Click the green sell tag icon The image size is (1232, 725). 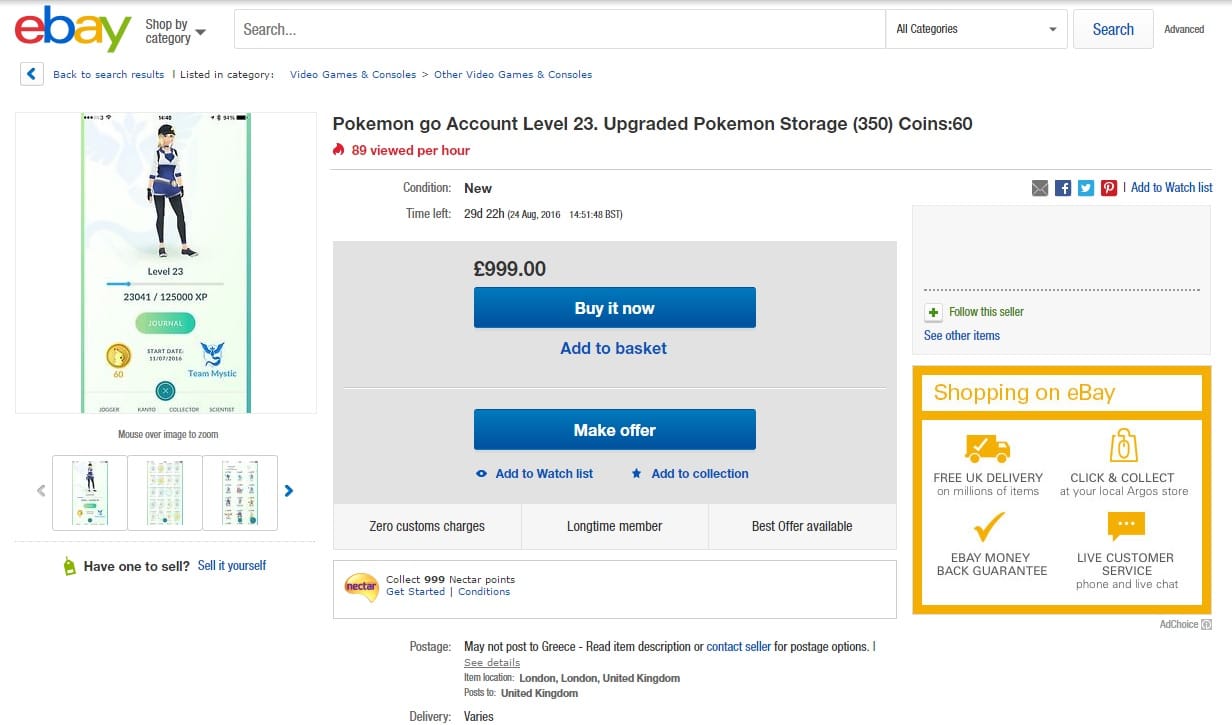[x=69, y=566]
